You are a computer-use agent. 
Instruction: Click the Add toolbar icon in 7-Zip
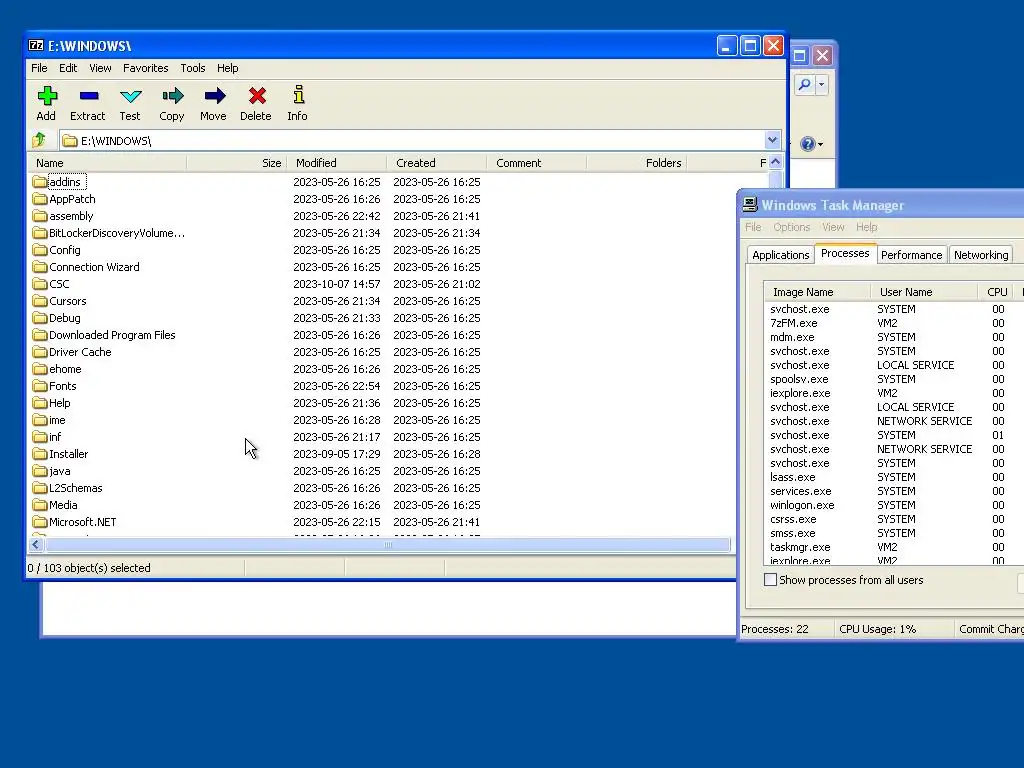(x=47, y=96)
